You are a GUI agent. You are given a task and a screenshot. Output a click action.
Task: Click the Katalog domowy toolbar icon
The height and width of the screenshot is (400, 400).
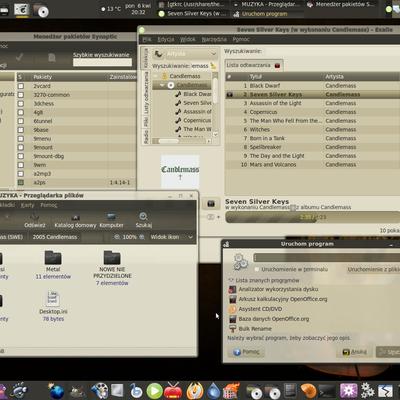(76, 217)
